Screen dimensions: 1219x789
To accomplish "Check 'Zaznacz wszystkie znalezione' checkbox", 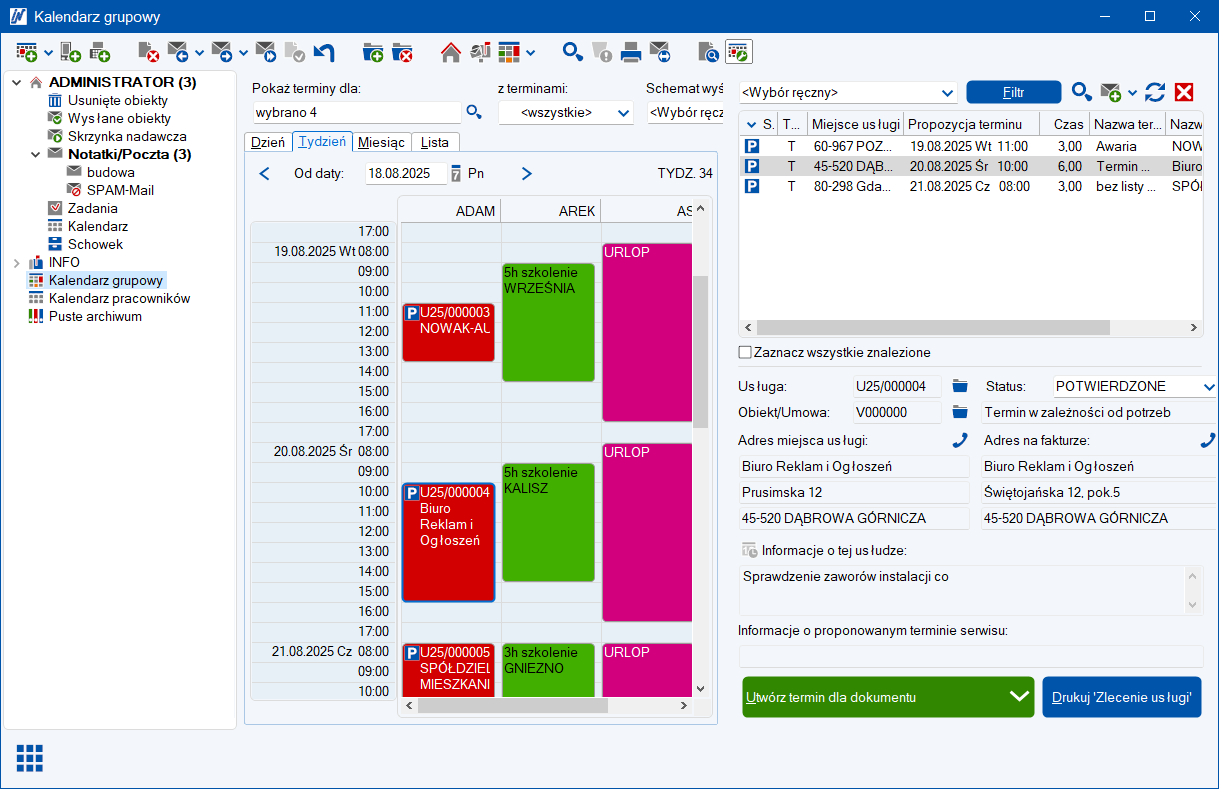I will pos(745,352).
